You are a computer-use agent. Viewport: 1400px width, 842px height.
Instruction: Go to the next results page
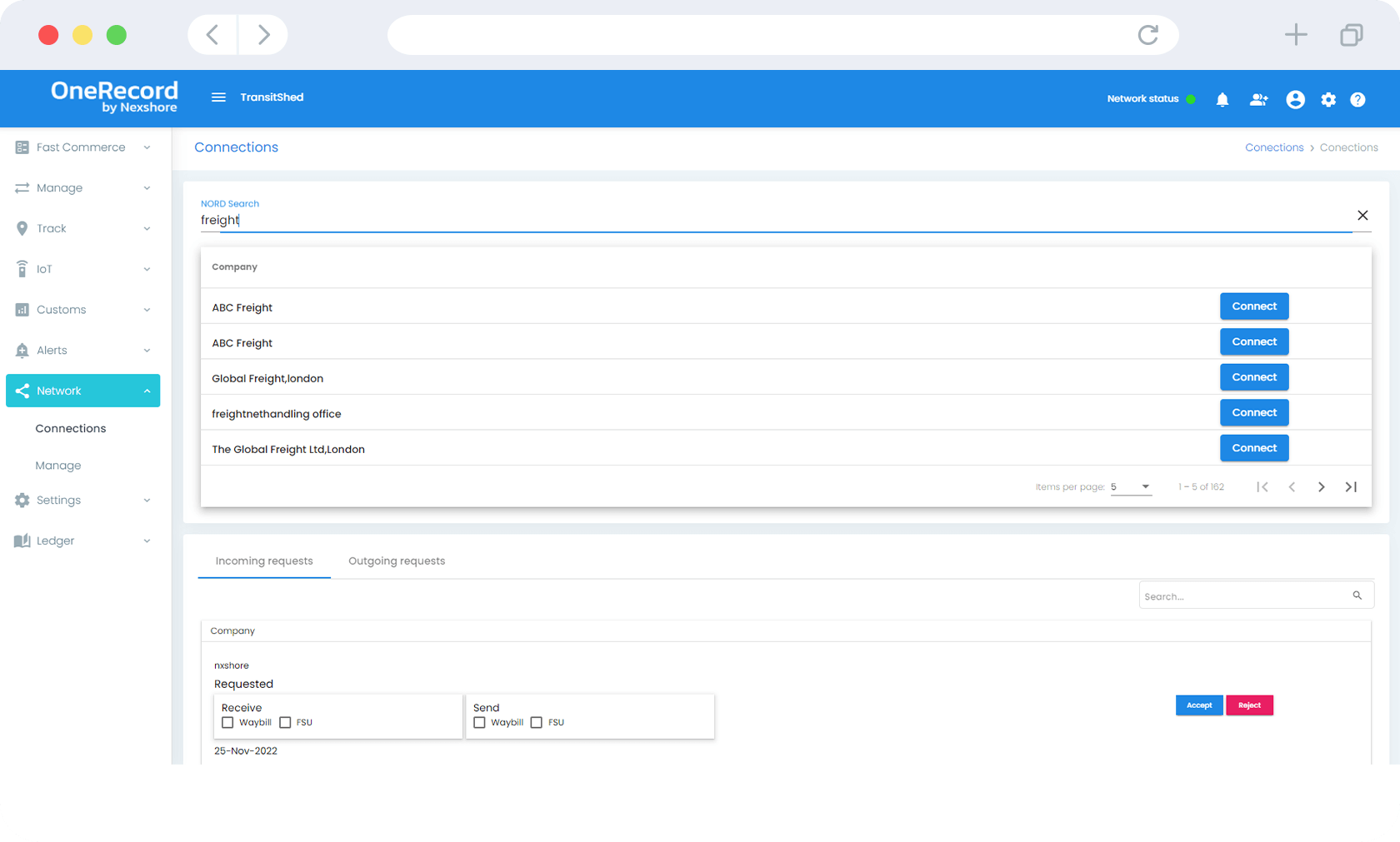pos(1322,487)
